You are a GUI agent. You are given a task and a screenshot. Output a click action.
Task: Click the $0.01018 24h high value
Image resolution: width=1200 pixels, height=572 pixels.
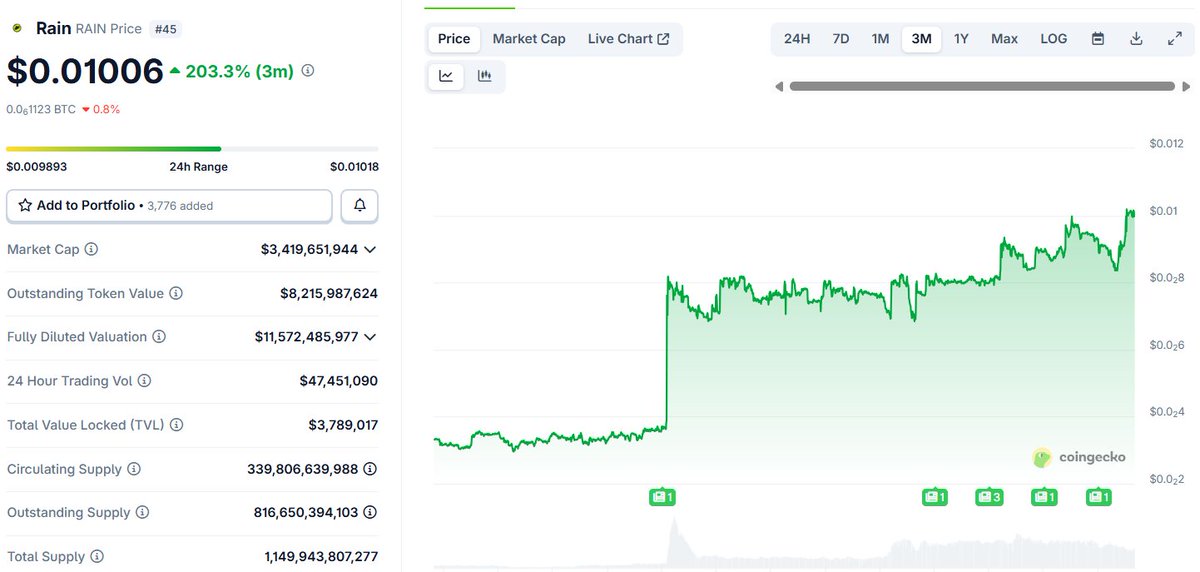pyautogui.click(x=354, y=167)
